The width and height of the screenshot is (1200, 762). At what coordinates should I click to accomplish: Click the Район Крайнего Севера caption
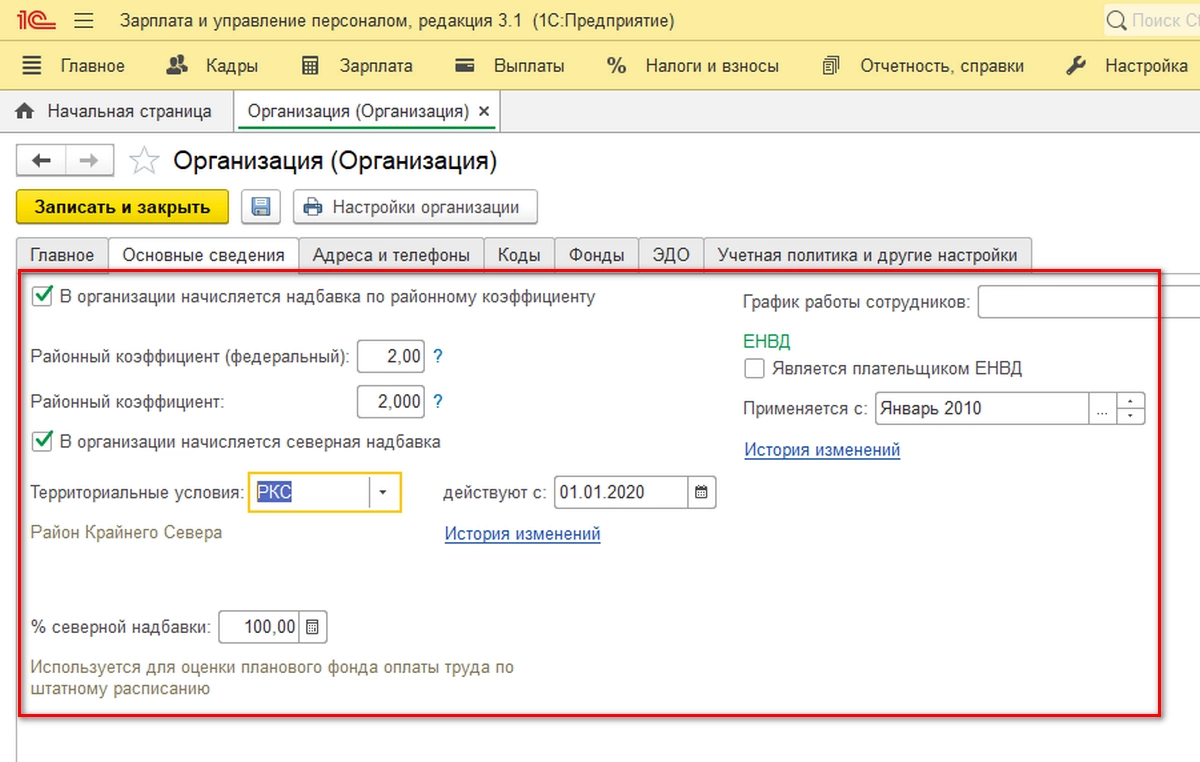126,532
